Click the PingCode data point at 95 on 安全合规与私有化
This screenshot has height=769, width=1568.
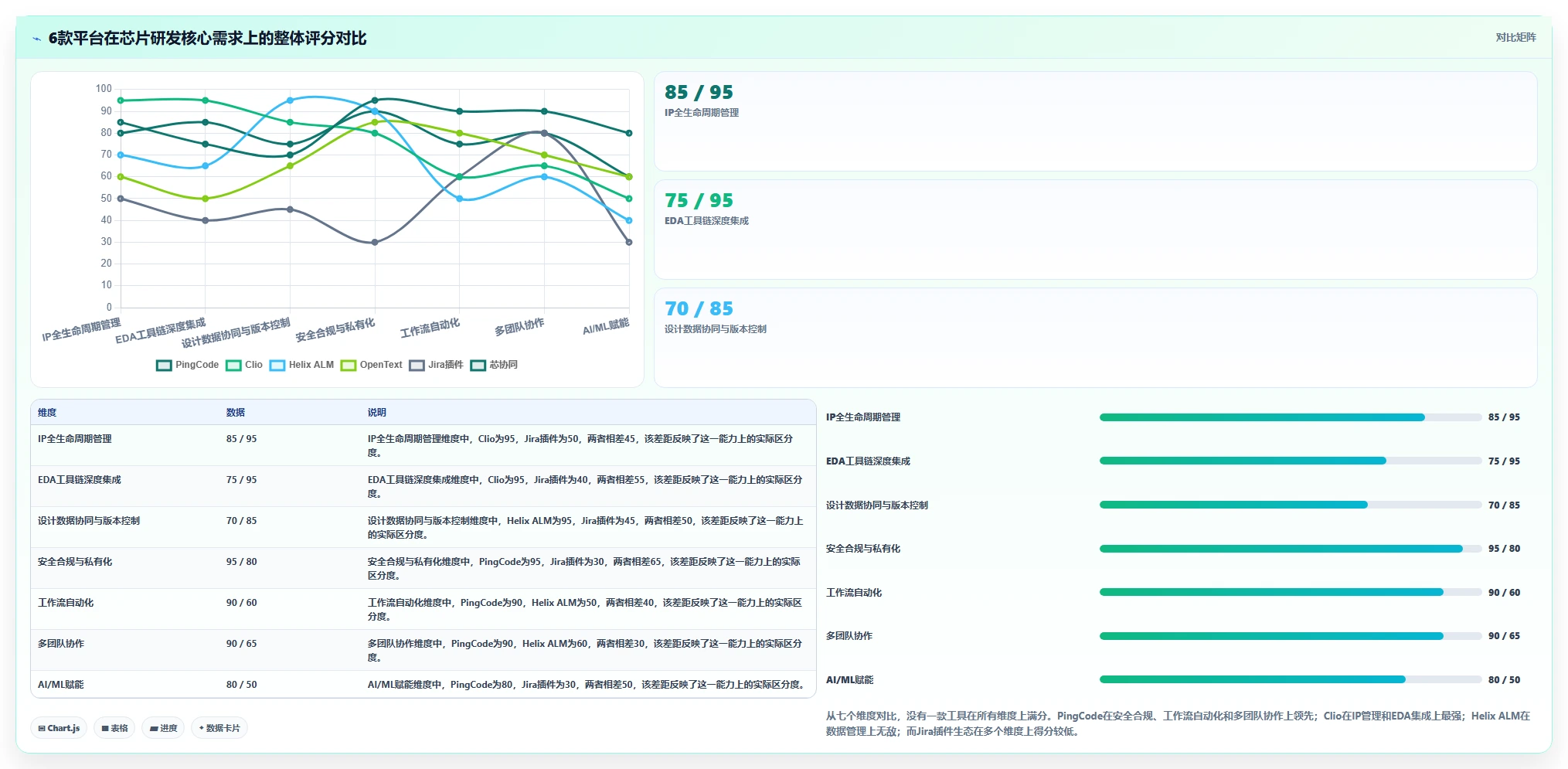pyautogui.click(x=375, y=100)
